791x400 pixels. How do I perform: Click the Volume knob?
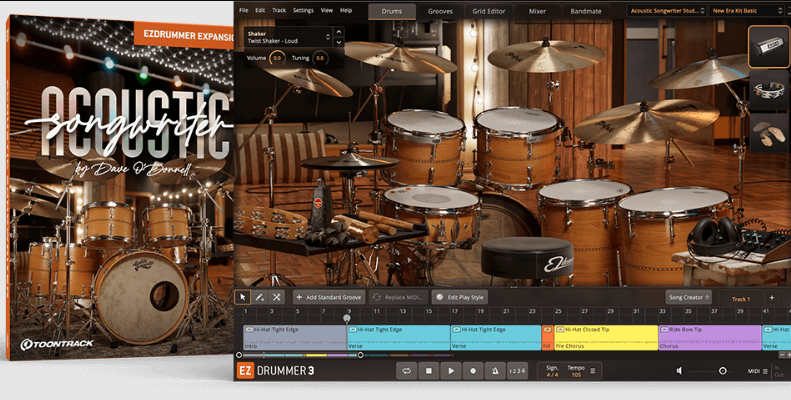tap(277, 59)
